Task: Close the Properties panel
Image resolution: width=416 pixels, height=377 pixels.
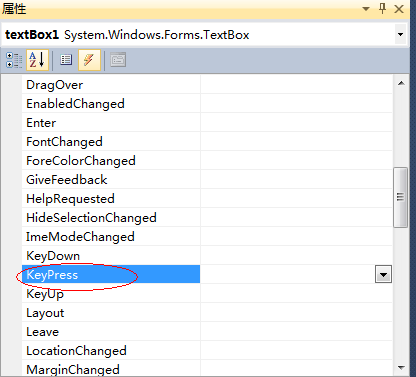Action: 399,9
